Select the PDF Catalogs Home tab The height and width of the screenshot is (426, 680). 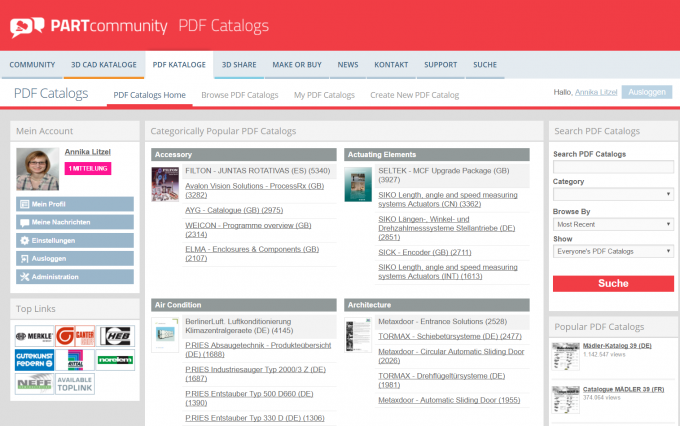150,95
